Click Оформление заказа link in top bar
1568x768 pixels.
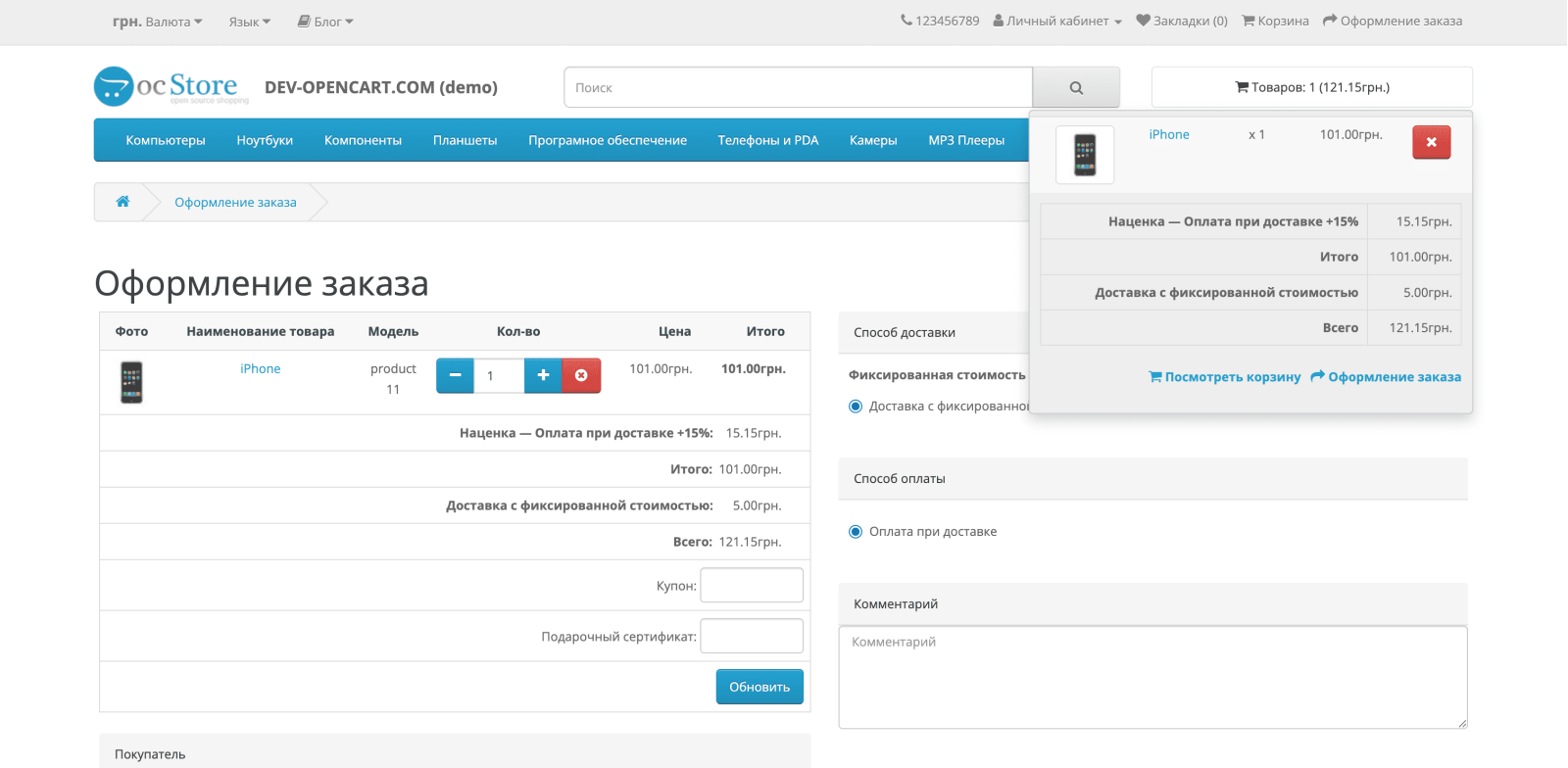(1393, 21)
